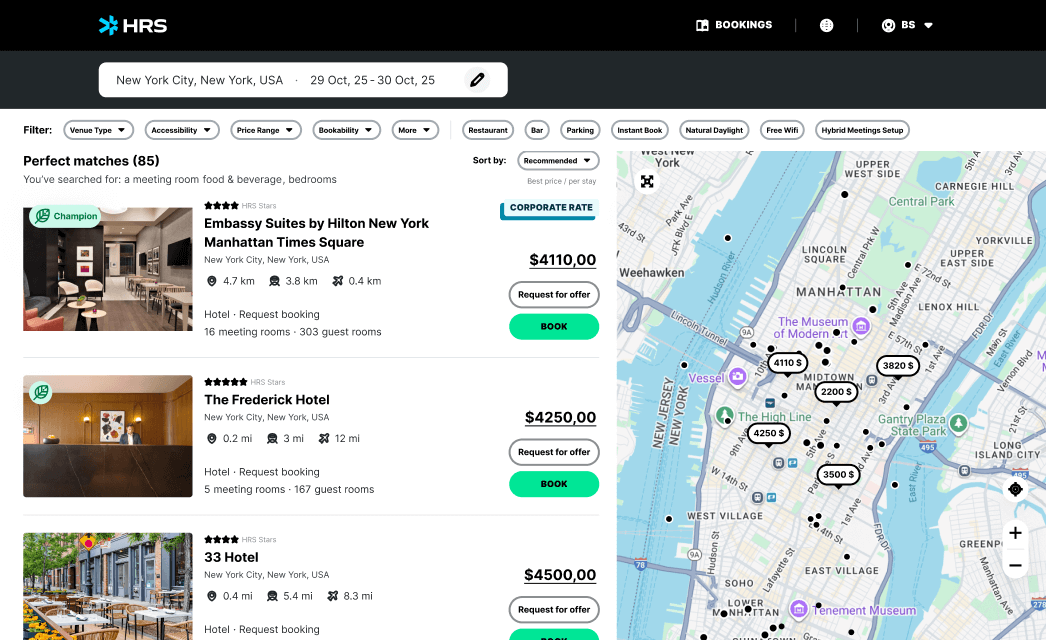Click 33 Hotel price $4500,00
The height and width of the screenshot is (640, 1046).
coord(560,575)
